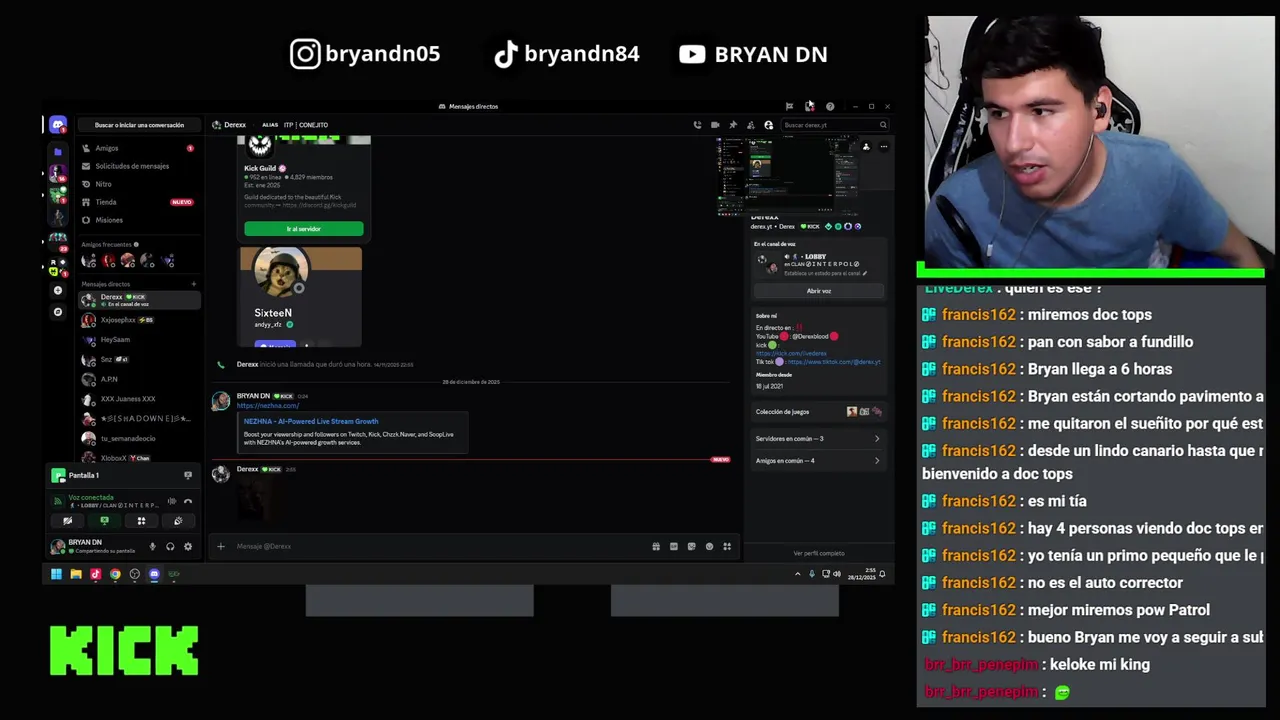
Task: Click the Pantalla 1 stream options icon
Action: click(187, 475)
